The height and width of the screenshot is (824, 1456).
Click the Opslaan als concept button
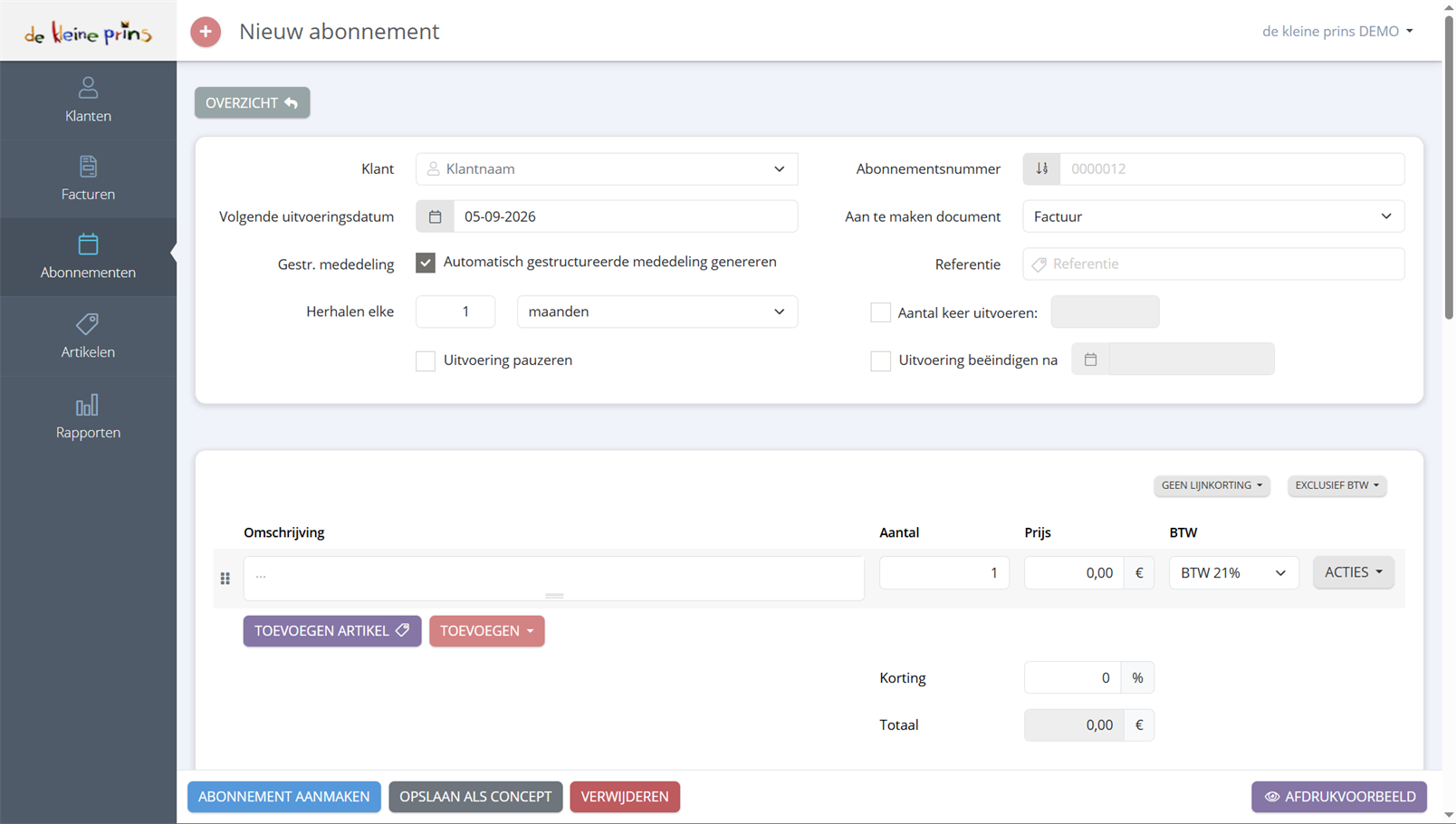[x=475, y=797]
